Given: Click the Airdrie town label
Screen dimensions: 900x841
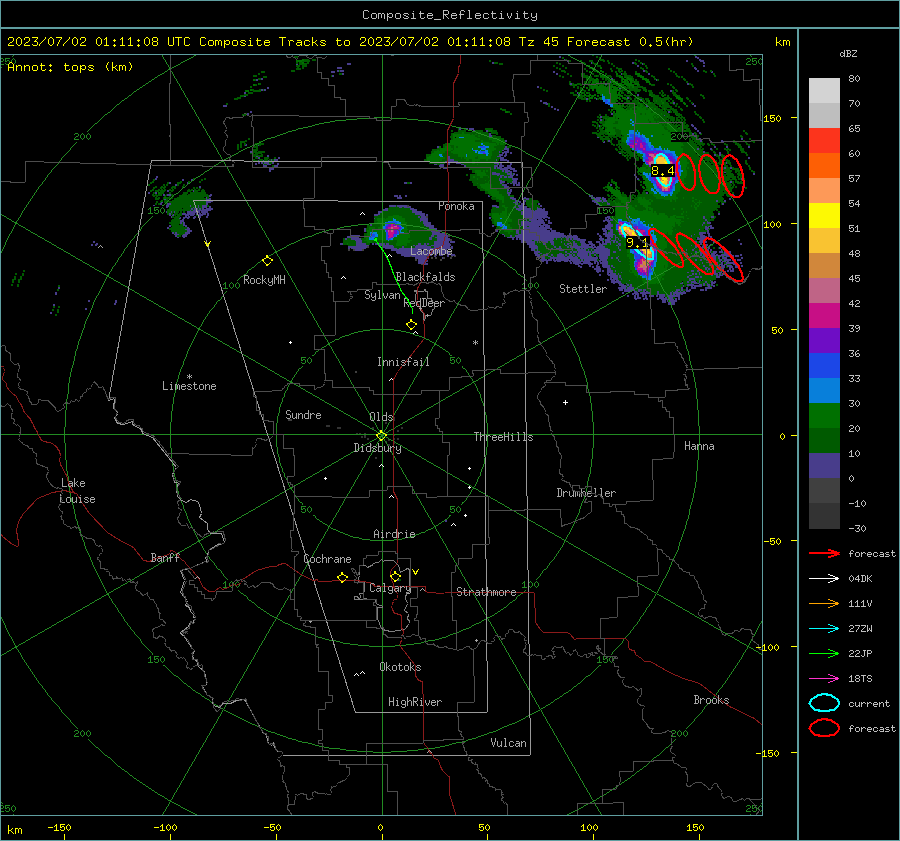Looking at the screenshot, I should (394, 534).
